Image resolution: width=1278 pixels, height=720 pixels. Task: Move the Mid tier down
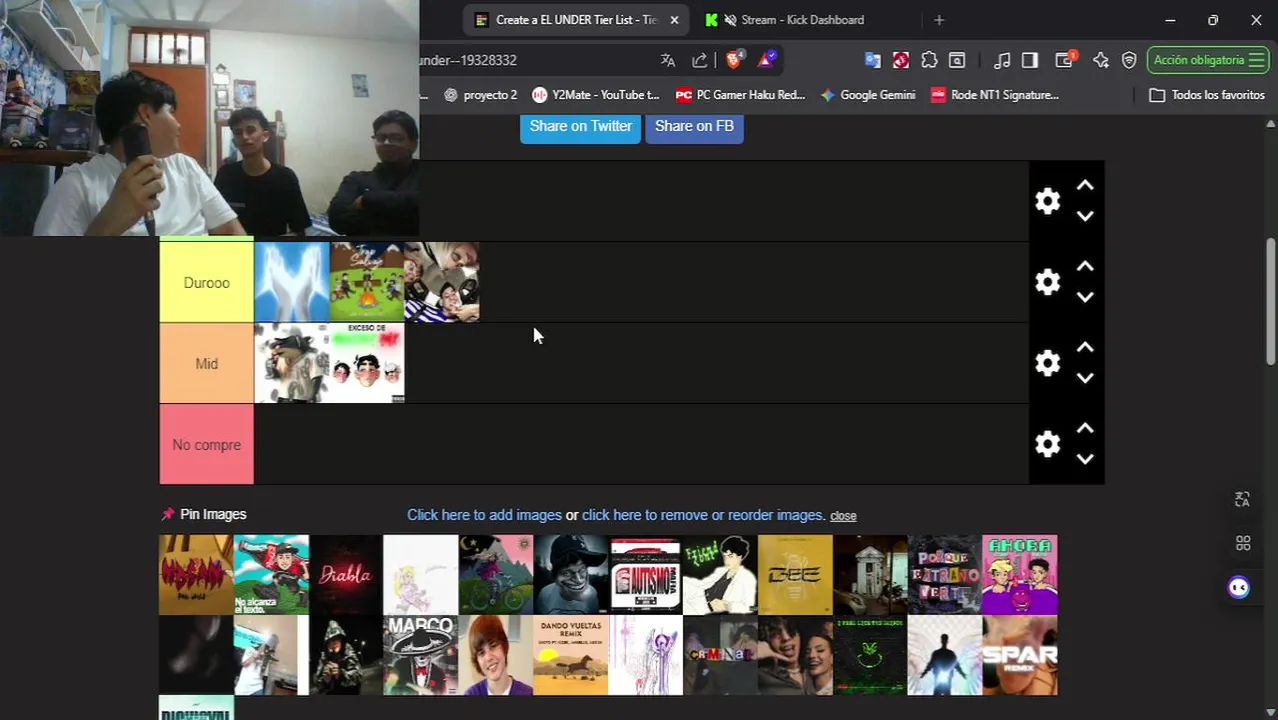point(1085,378)
